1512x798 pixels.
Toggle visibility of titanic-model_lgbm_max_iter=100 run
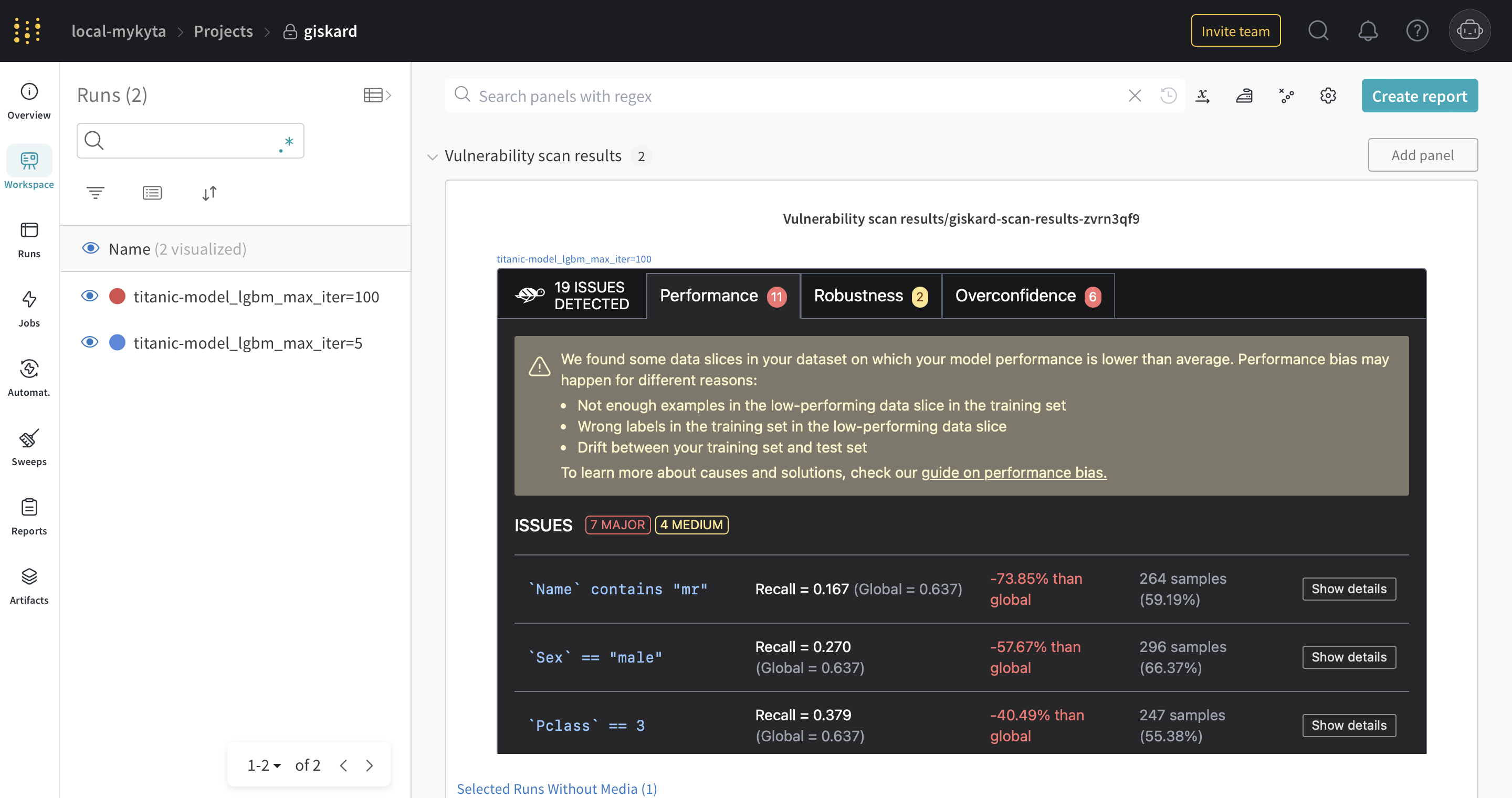(90, 296)
